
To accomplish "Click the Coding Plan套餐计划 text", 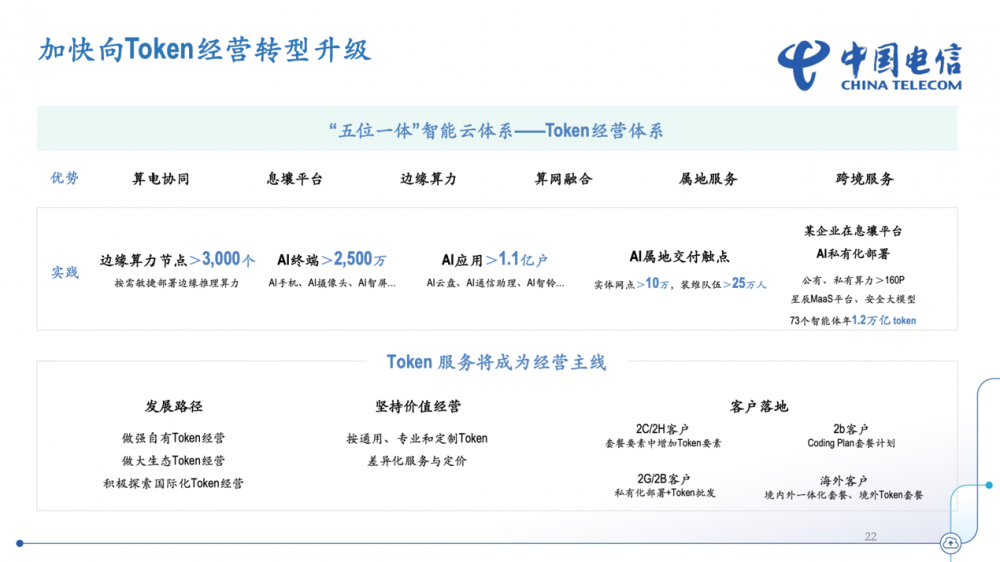I will [851, 443].
